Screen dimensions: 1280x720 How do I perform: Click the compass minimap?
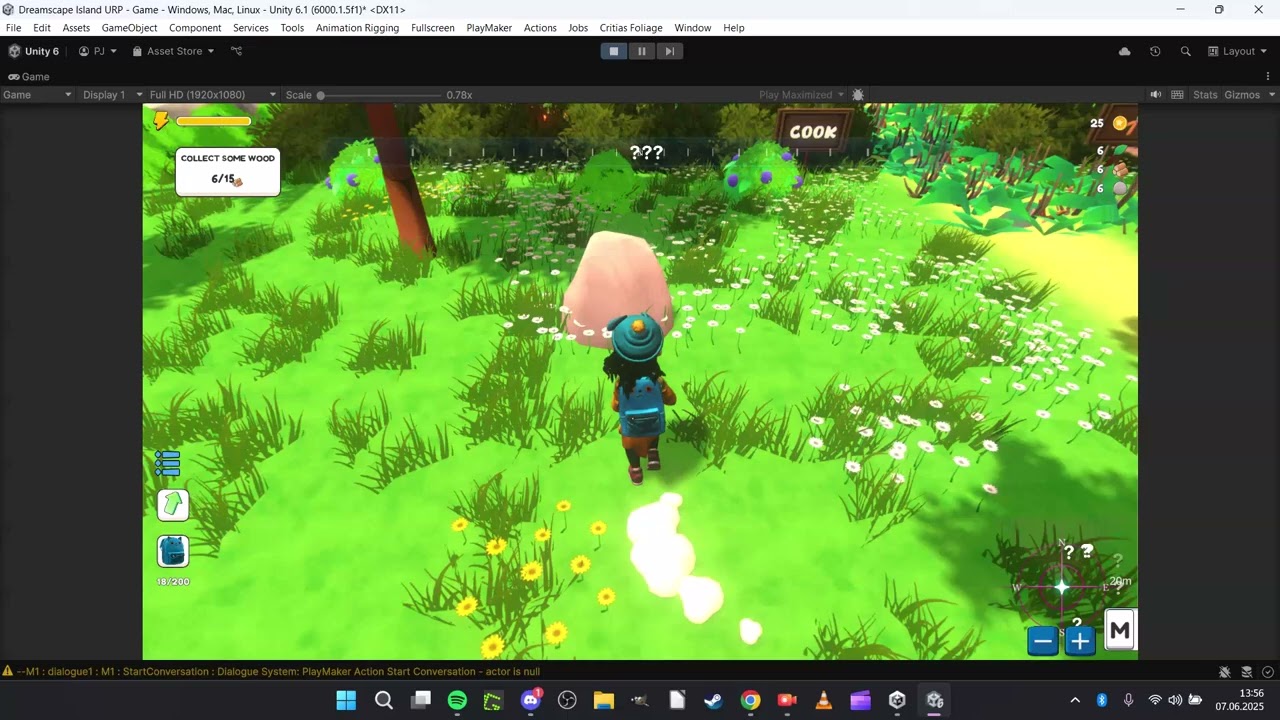[x=1062, y=586]
